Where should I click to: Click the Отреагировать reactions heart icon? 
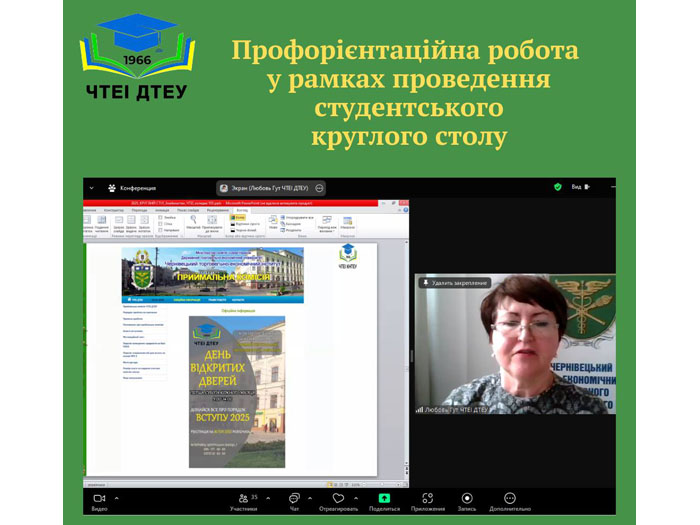(338, 497)
